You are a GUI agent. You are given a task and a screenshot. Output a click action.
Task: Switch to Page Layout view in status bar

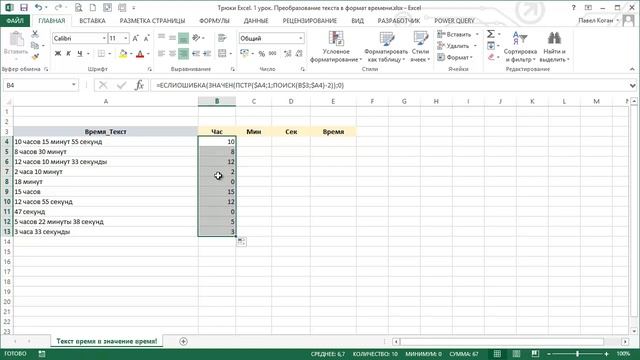point(516,354)
